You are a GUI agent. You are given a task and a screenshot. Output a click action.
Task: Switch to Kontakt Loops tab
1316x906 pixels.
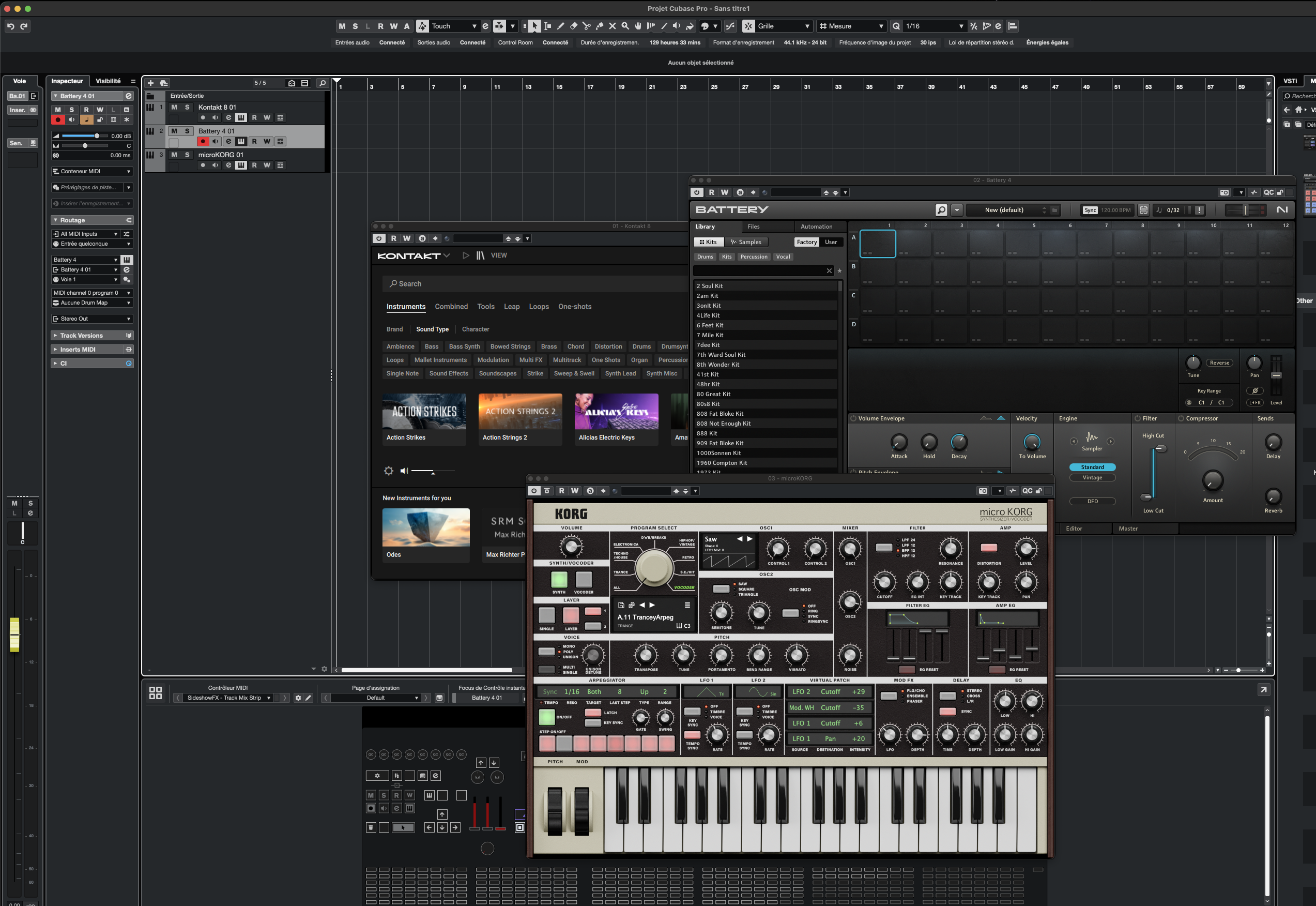(538, 307)
